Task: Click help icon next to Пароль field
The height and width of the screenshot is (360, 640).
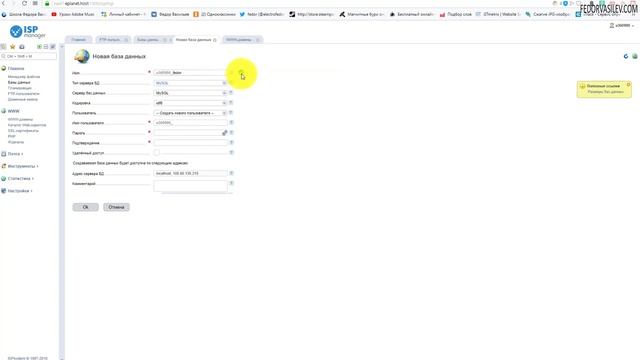Action: coord(231,133)
